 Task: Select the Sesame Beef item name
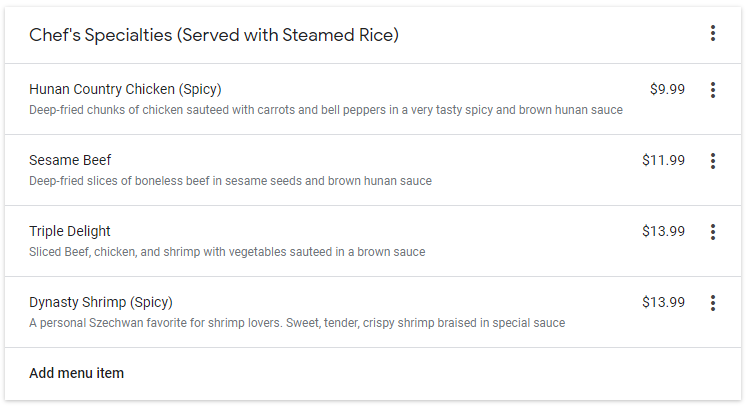pyautogui.click(x=70, y=160)
